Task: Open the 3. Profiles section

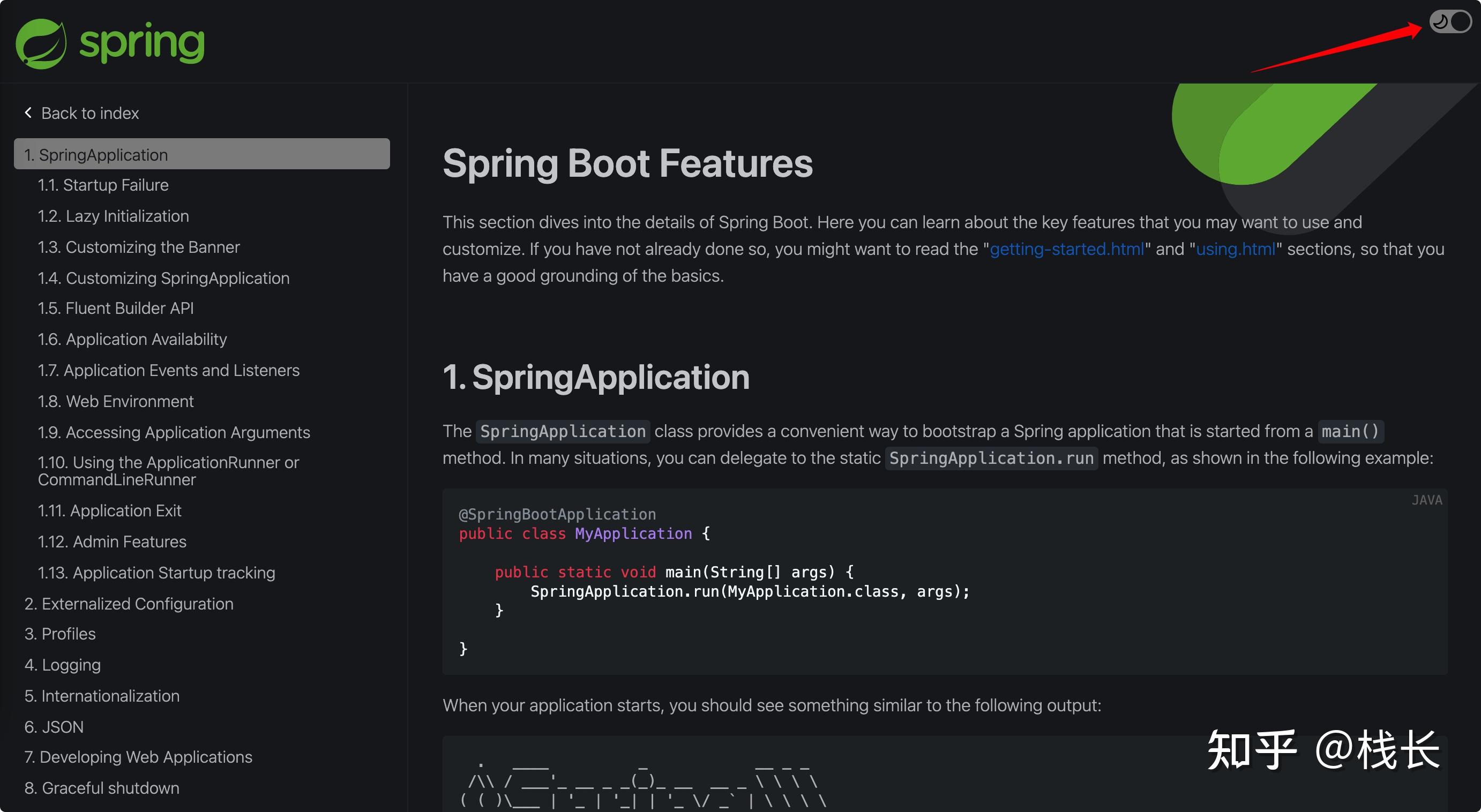Action: point(60,634)
